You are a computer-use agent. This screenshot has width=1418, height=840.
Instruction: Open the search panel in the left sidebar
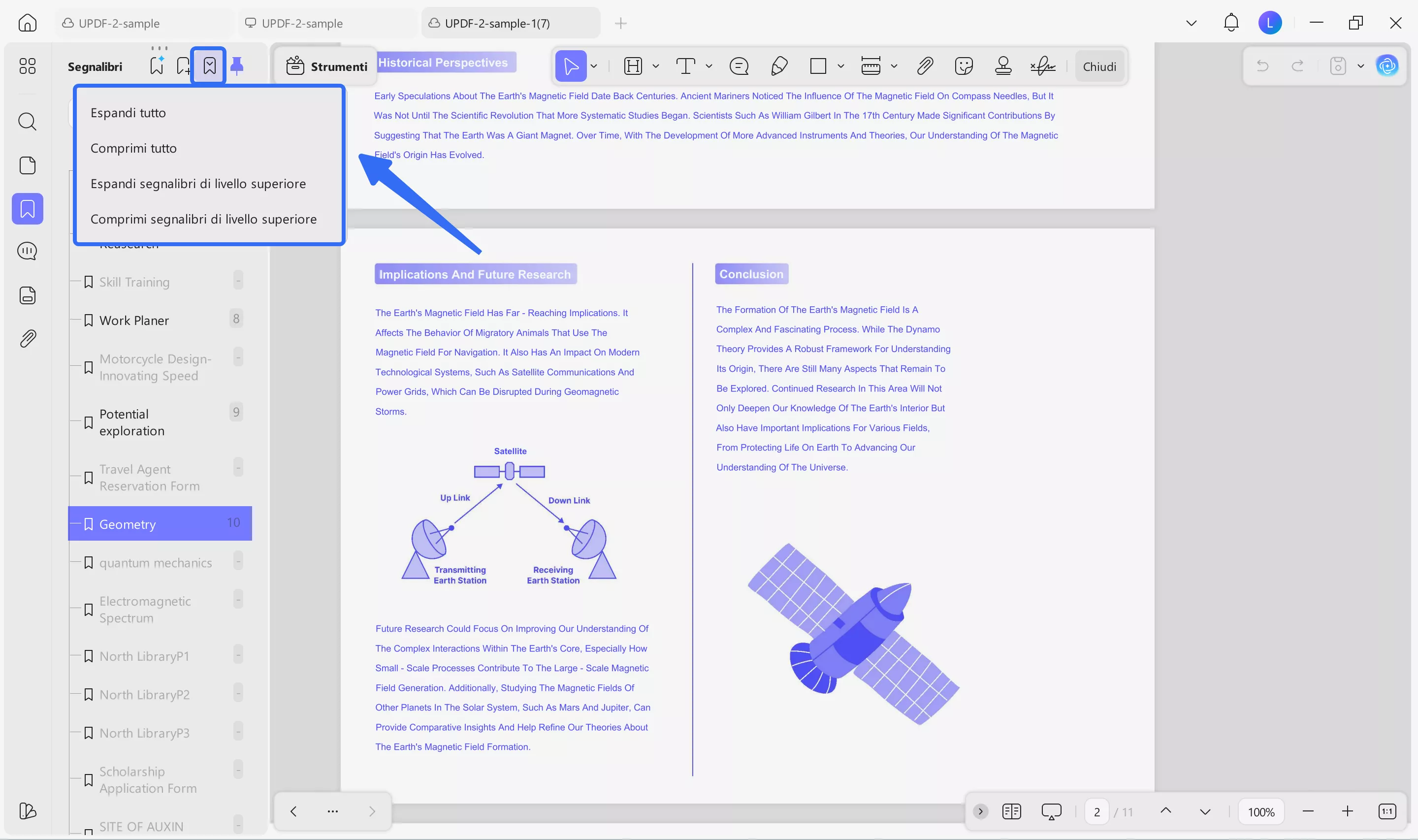pos(27,122)
